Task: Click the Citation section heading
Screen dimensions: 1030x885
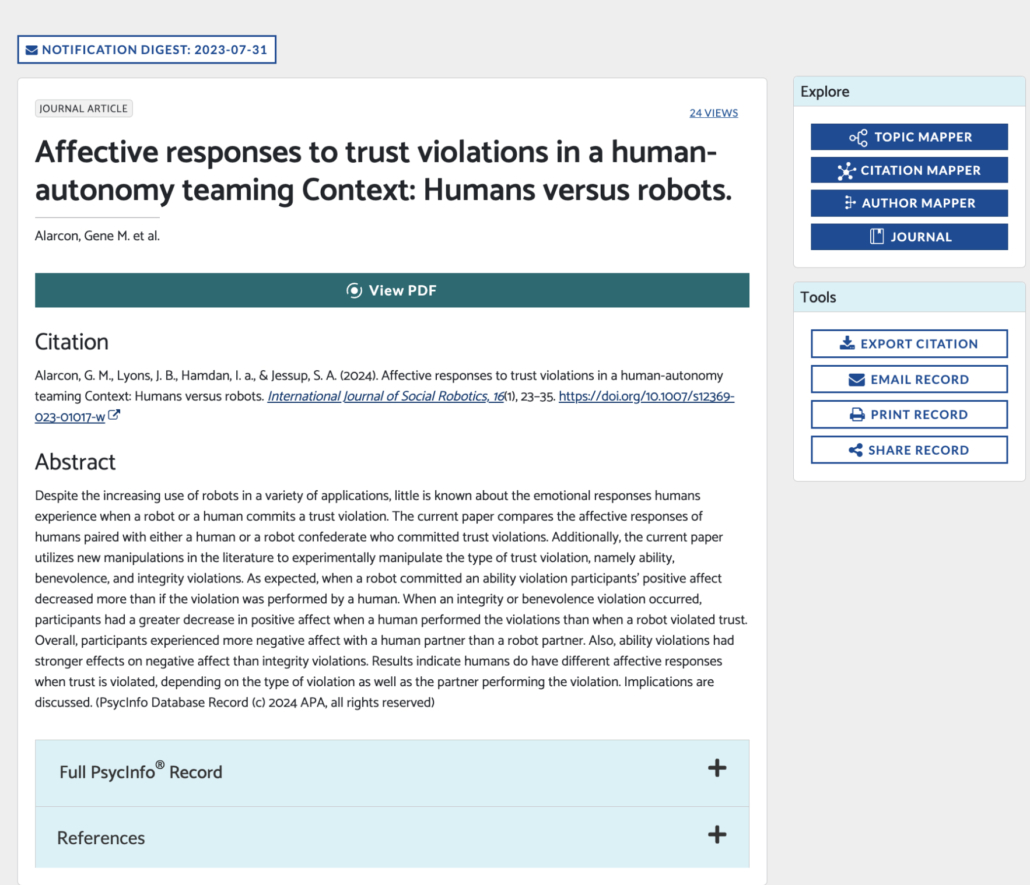Action: 72,342
